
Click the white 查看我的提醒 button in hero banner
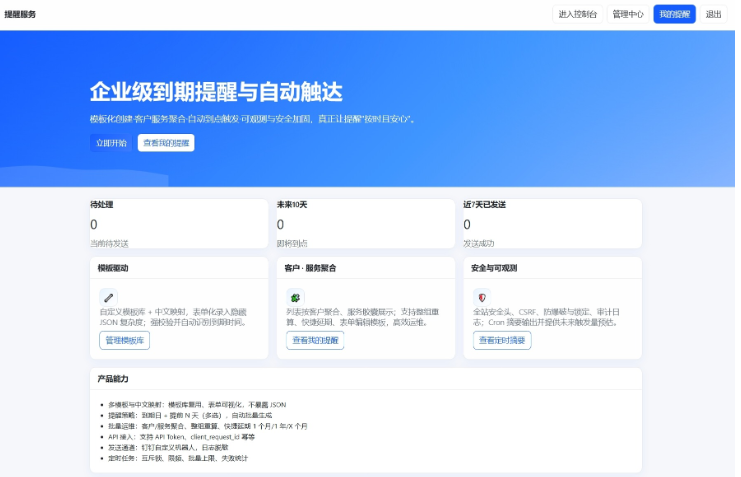[166, 143]
